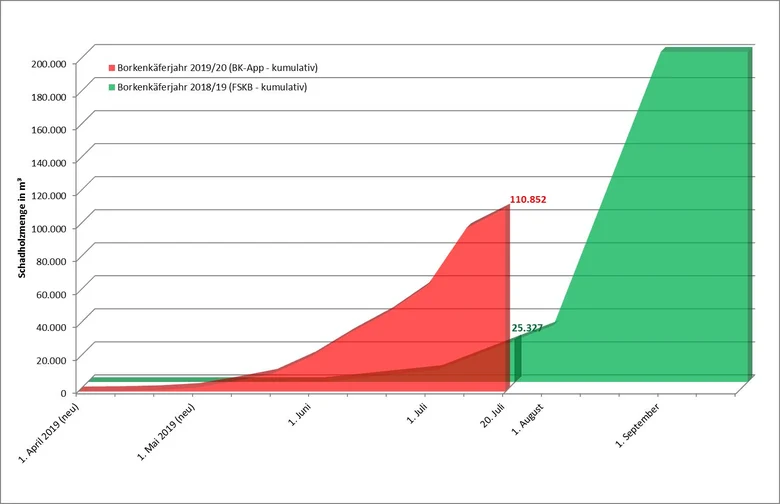
Task: Select the 1. August axis label
Action: coord(528,418)
